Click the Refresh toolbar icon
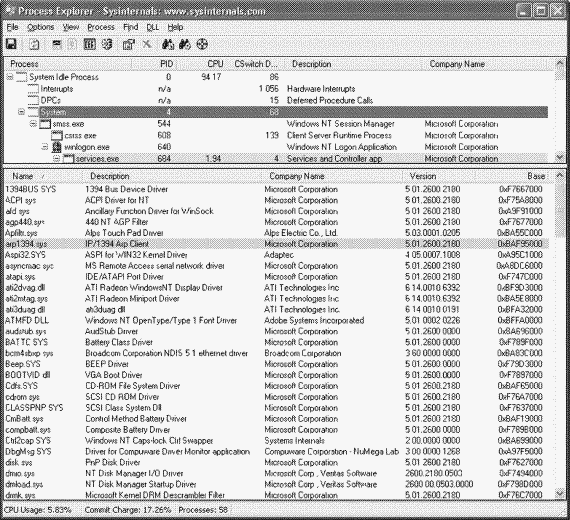 point(34,44)
